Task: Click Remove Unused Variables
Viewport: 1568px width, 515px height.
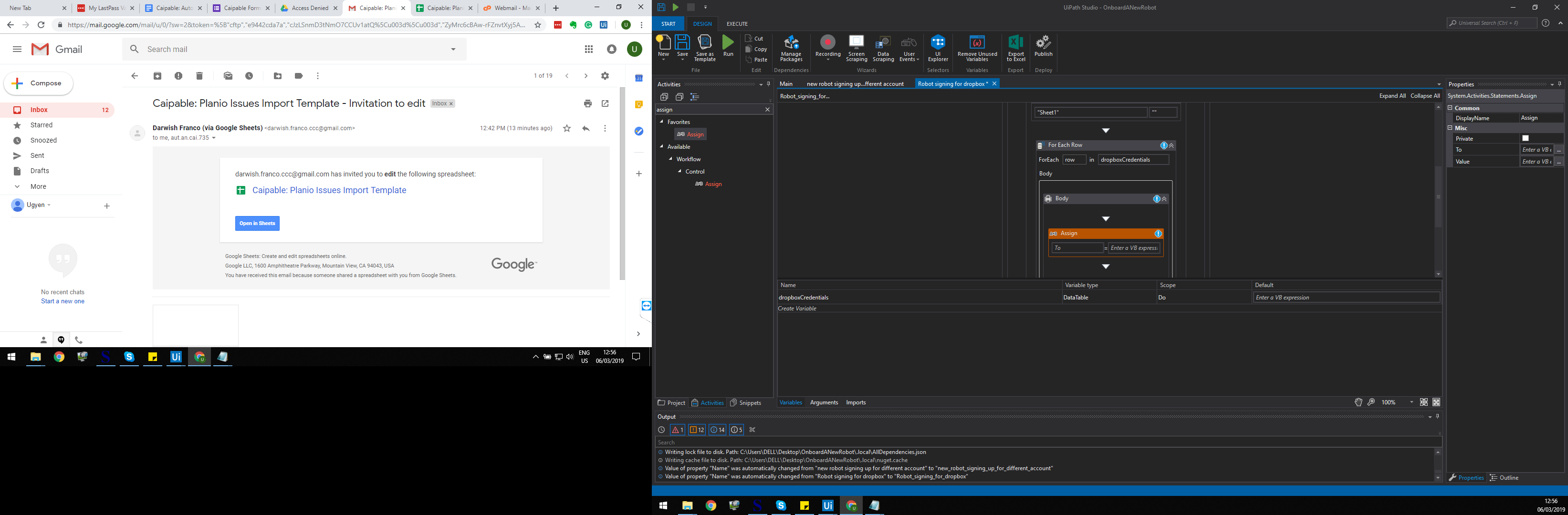Action: pos(977,47)
